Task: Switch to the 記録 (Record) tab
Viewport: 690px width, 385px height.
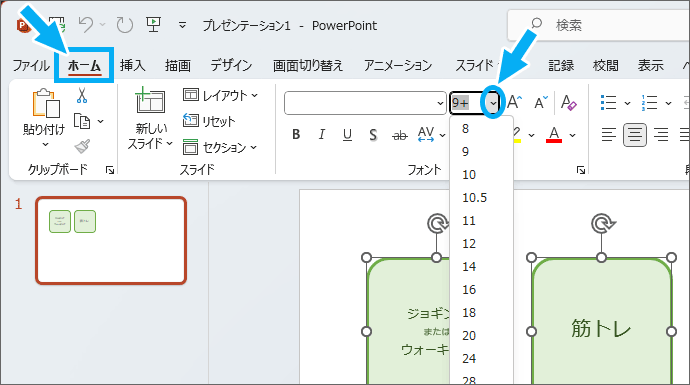Action: point(561,66)
